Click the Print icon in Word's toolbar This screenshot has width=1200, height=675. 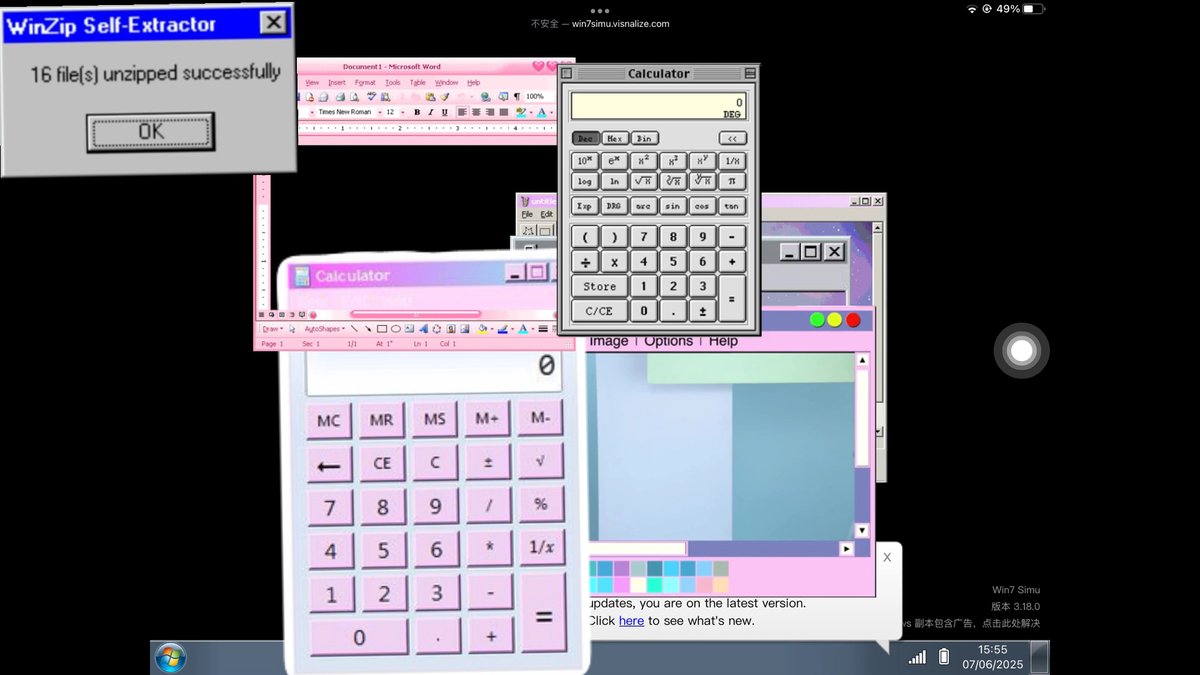[x=340, y=97]
